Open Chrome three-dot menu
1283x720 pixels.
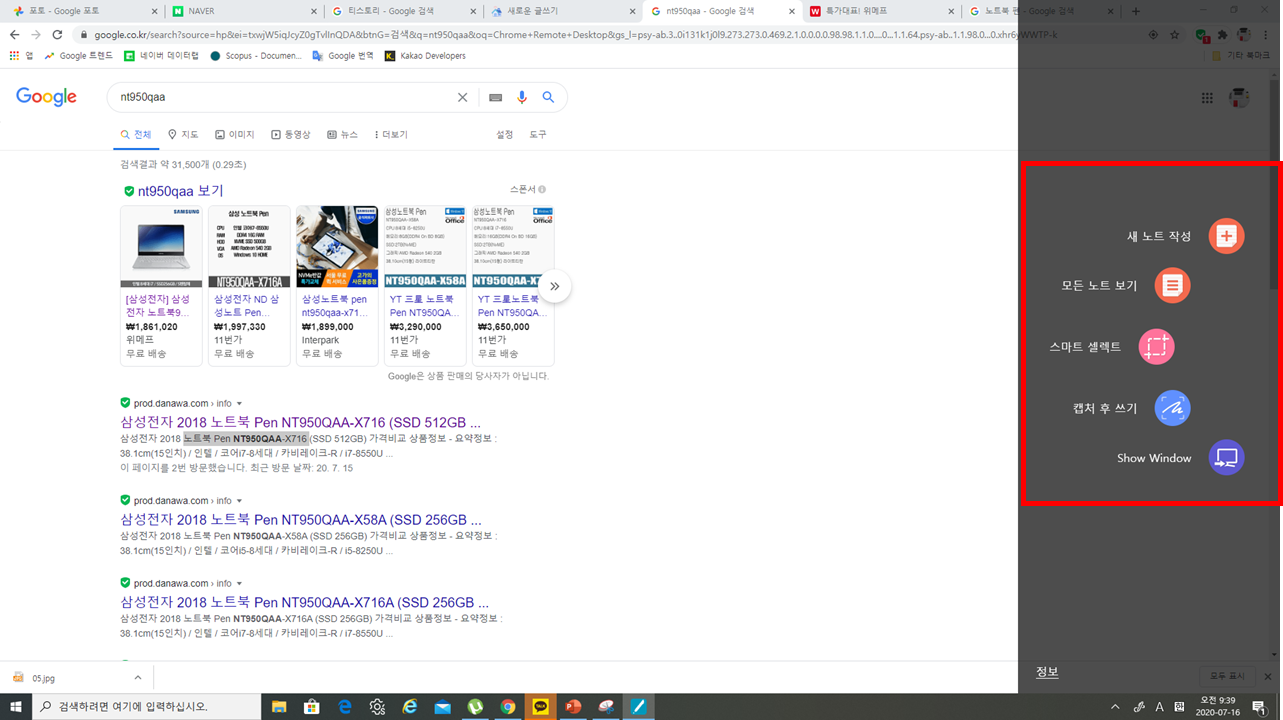click(x=1267, y=34)
